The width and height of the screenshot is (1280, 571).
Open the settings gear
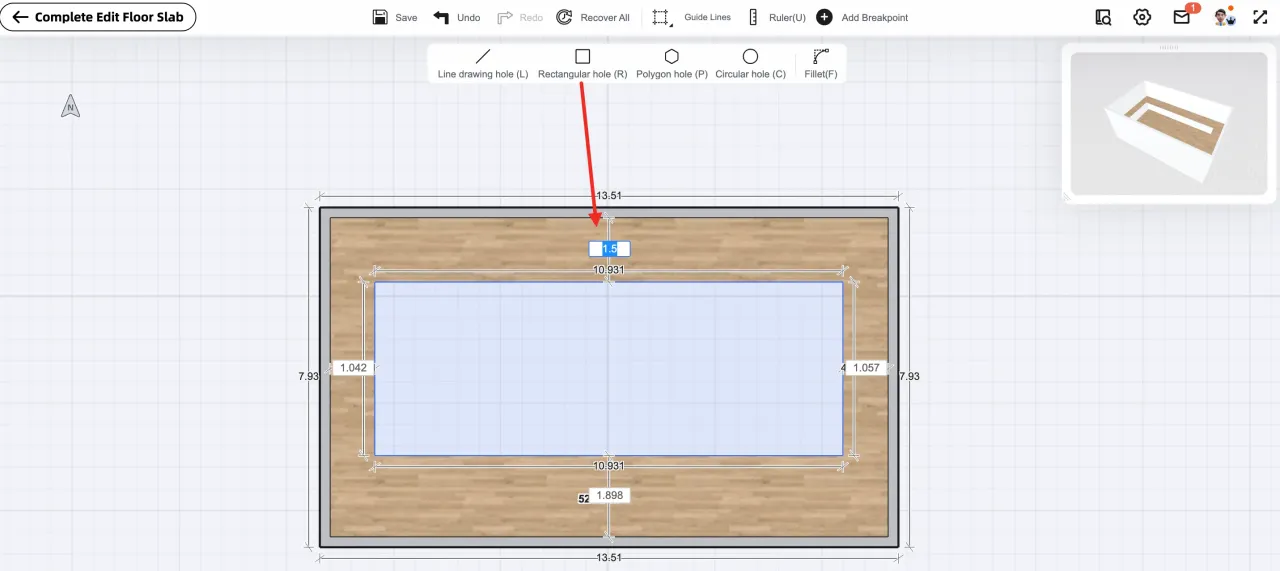click(x=1142, y=17)
